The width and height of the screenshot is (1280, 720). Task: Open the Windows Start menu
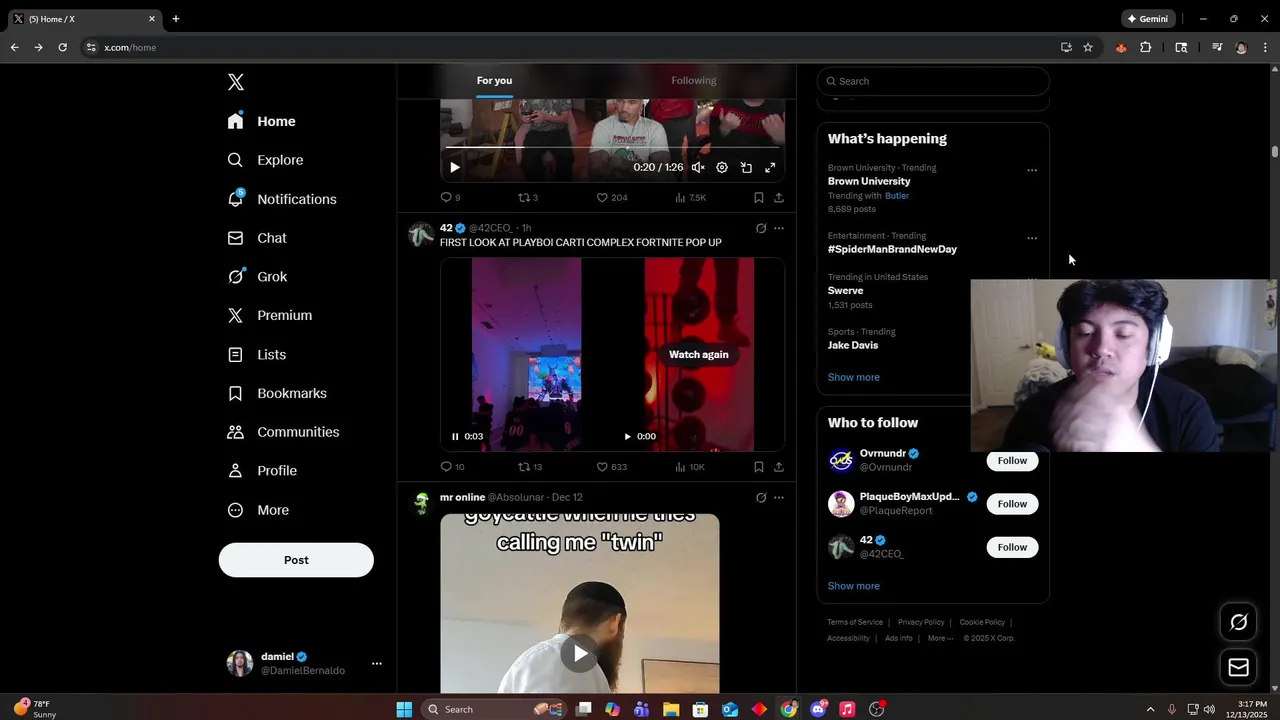(x=404, y=709)
